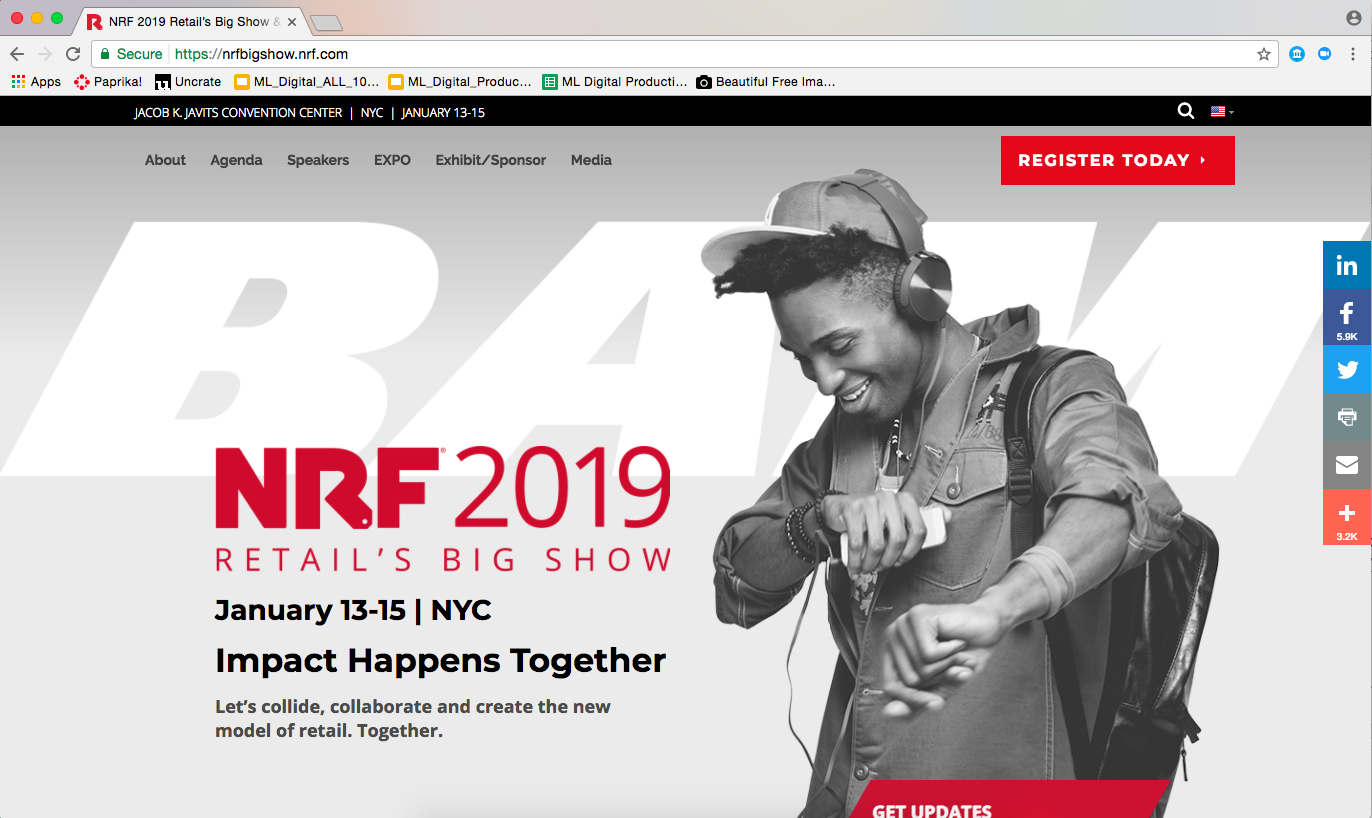Click the "JANUARY 13-15" text in the top bar
The image size is (1372, 818).
tap(443, 113)
